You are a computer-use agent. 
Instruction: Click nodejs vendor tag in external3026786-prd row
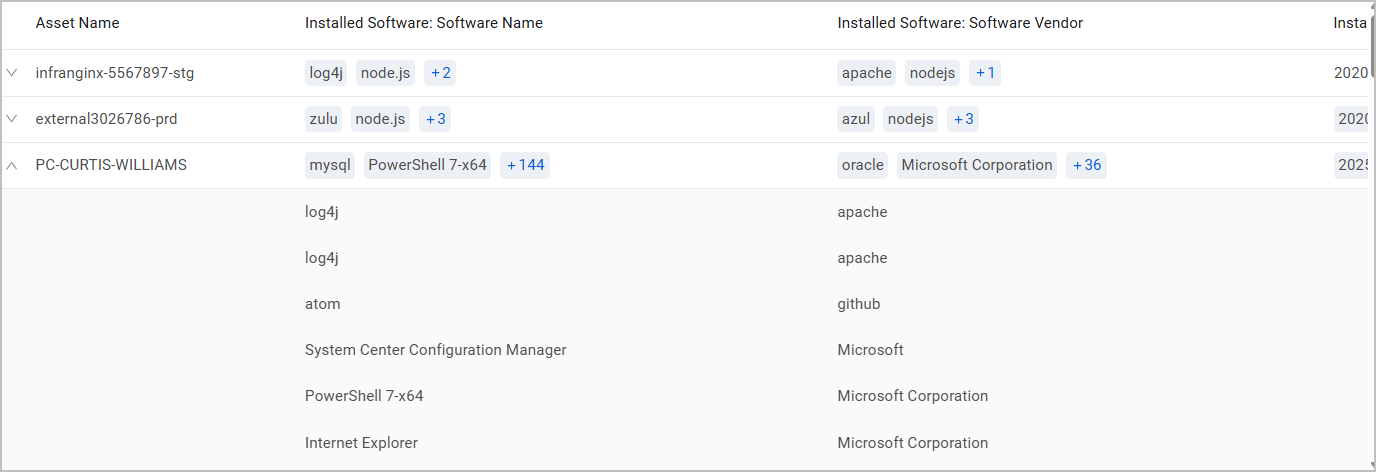pos(911,119)
